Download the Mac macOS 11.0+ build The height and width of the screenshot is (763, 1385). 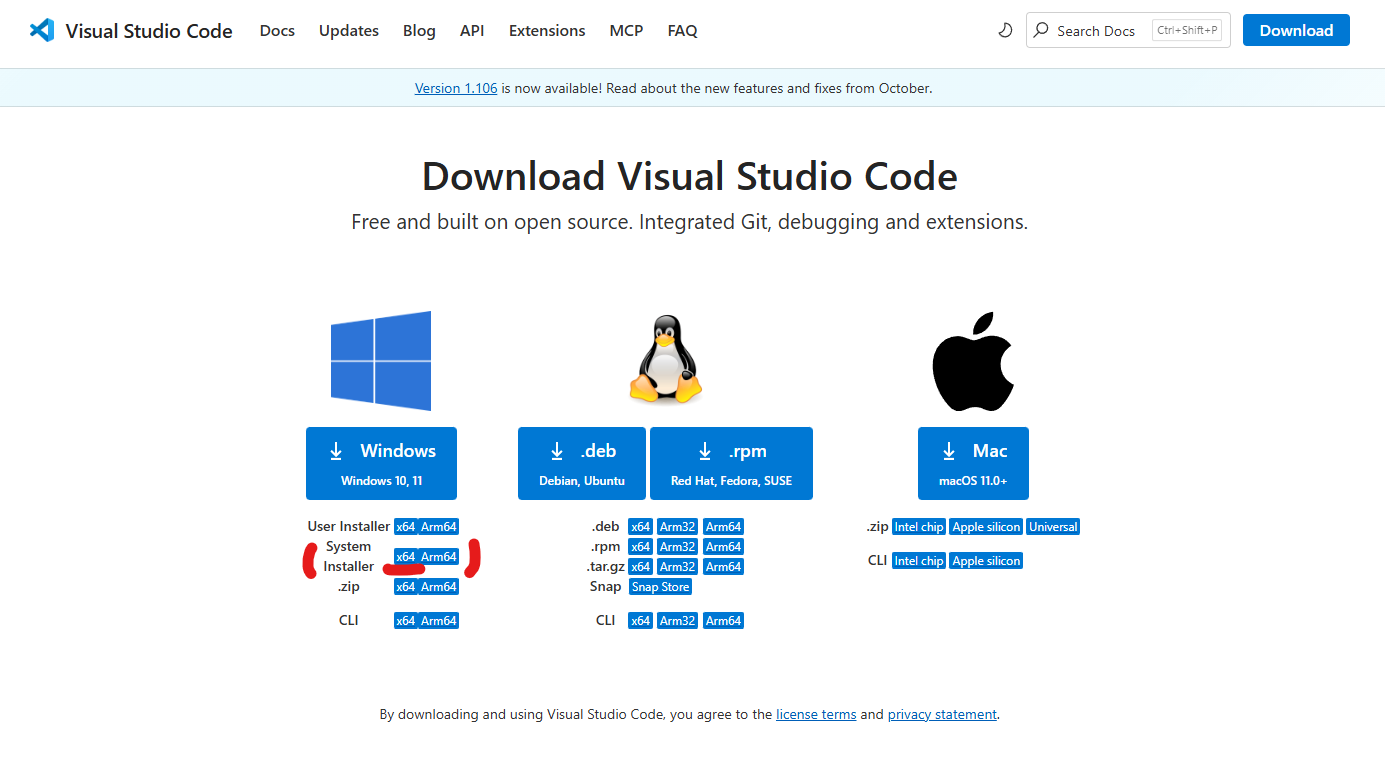click(x=973, y=463)
